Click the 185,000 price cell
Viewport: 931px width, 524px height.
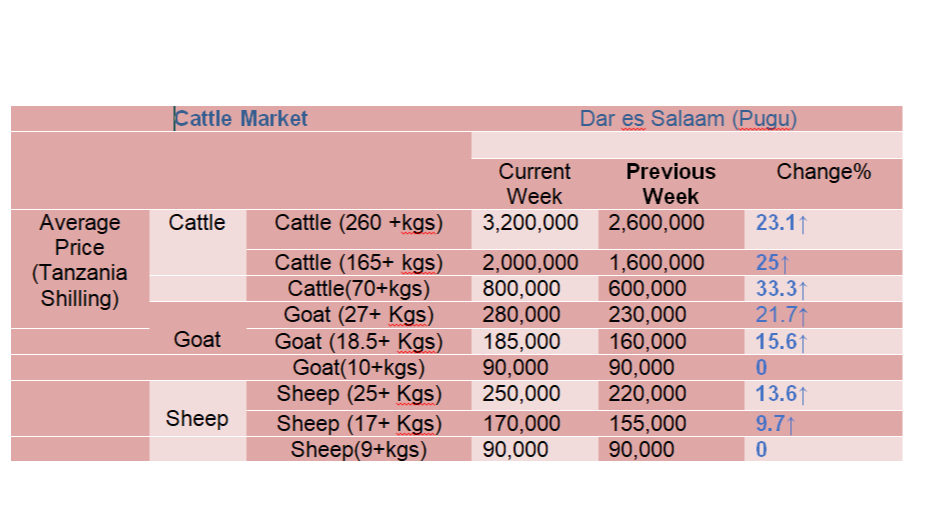pyautogui.click(x=521, y=341)
